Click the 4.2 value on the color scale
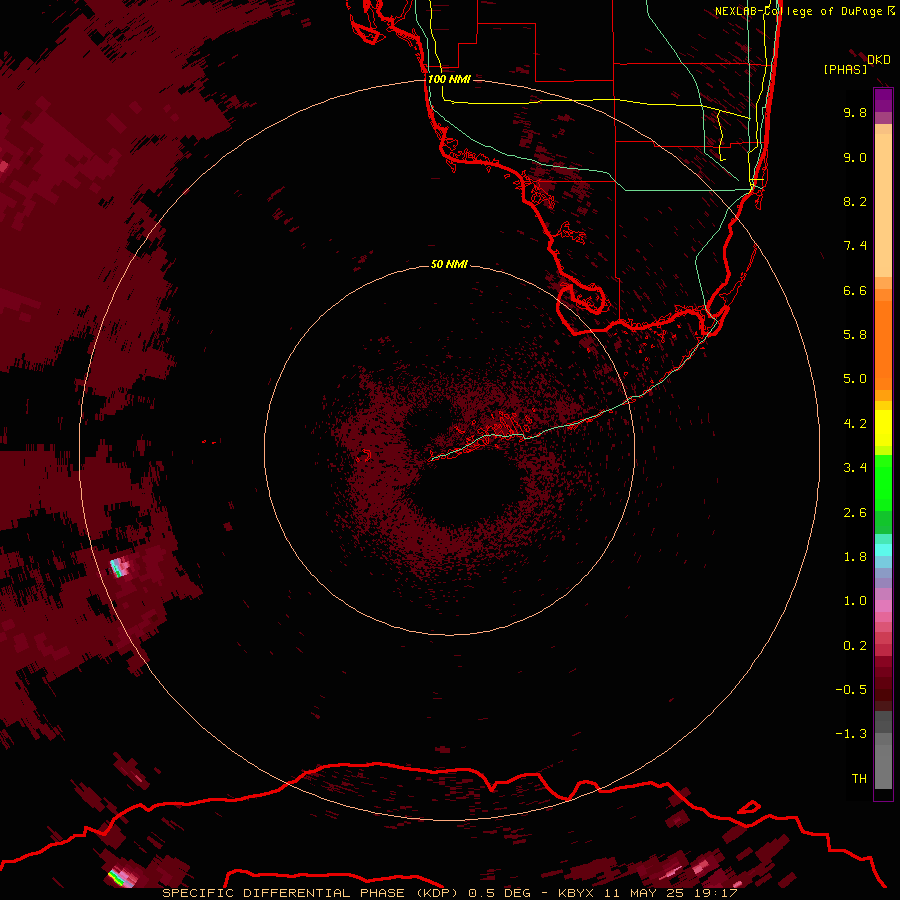 [x=855, y=424]
